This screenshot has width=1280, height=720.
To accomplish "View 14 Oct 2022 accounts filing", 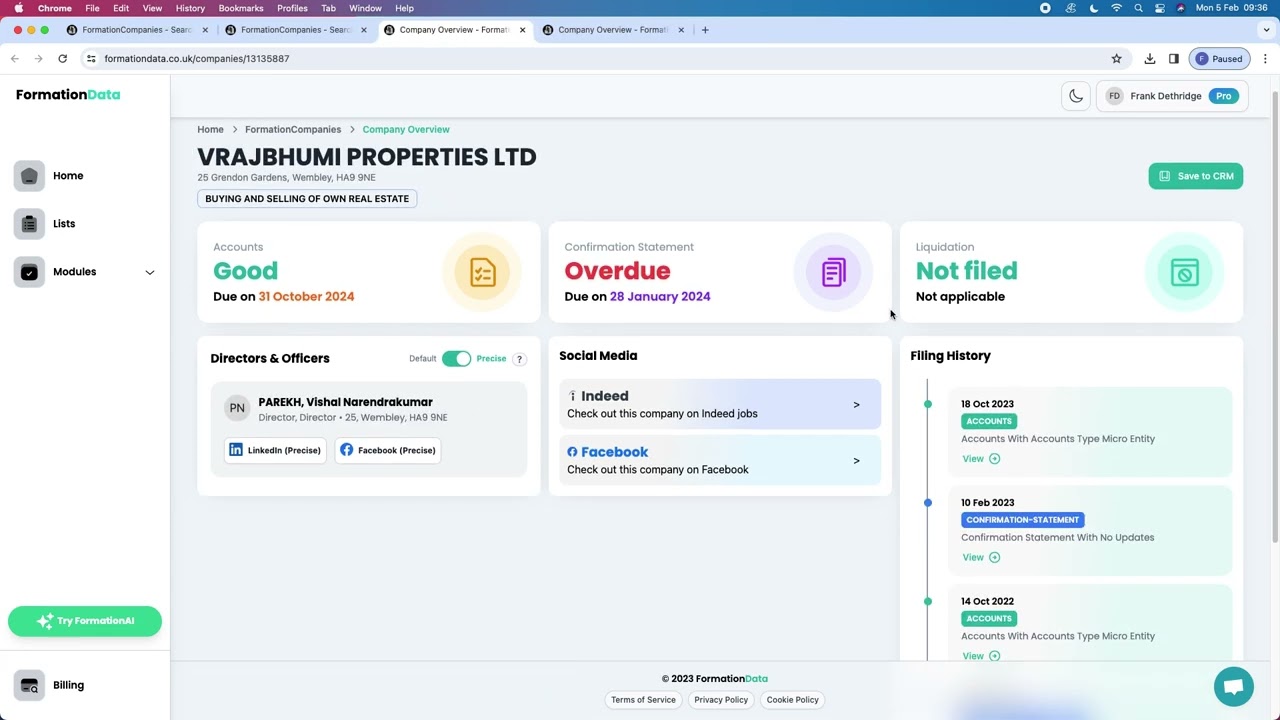I will [981, 656].
